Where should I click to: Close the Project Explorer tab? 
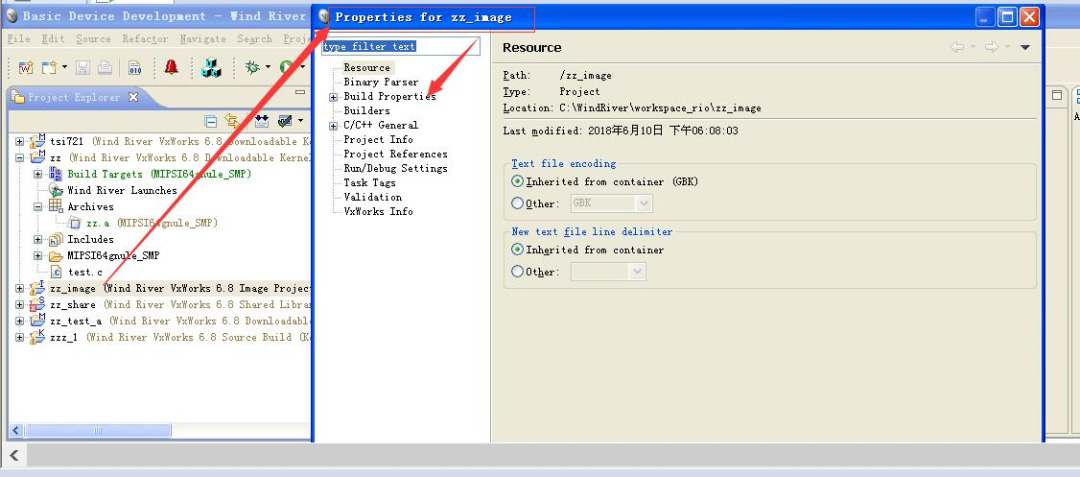click(x=133, y=97)
